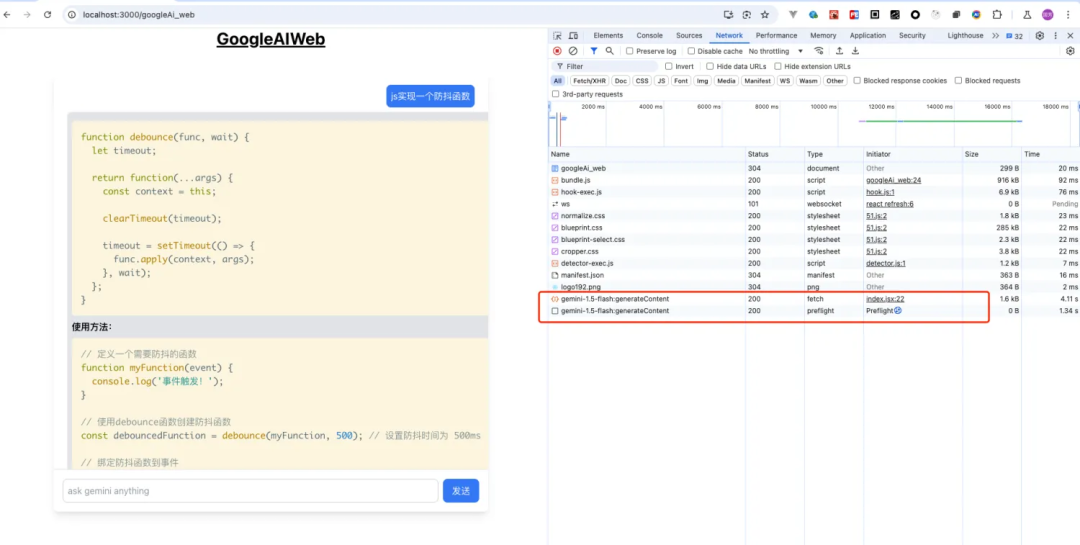Enable the Preserve log checkbox
1080x545 pixels.
coord(630,51)
